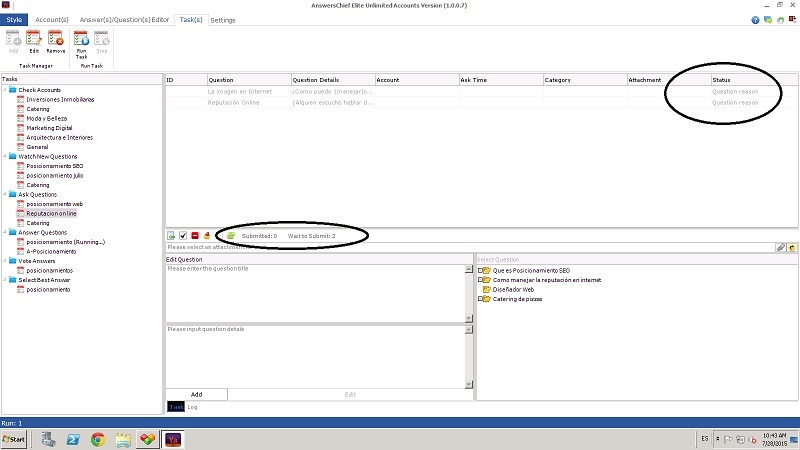Collapse the Ask Questions tree node
Image resolution: width=800 pixels, height=450 pixels.
5,194
